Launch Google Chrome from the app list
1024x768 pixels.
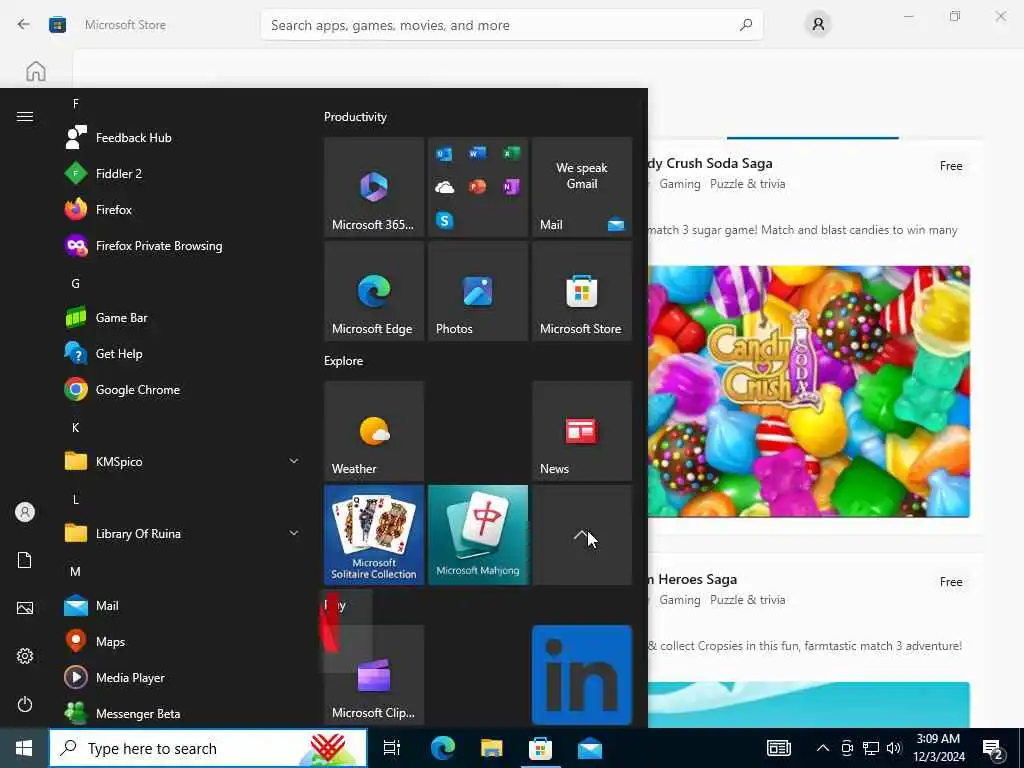click(183, 390)
